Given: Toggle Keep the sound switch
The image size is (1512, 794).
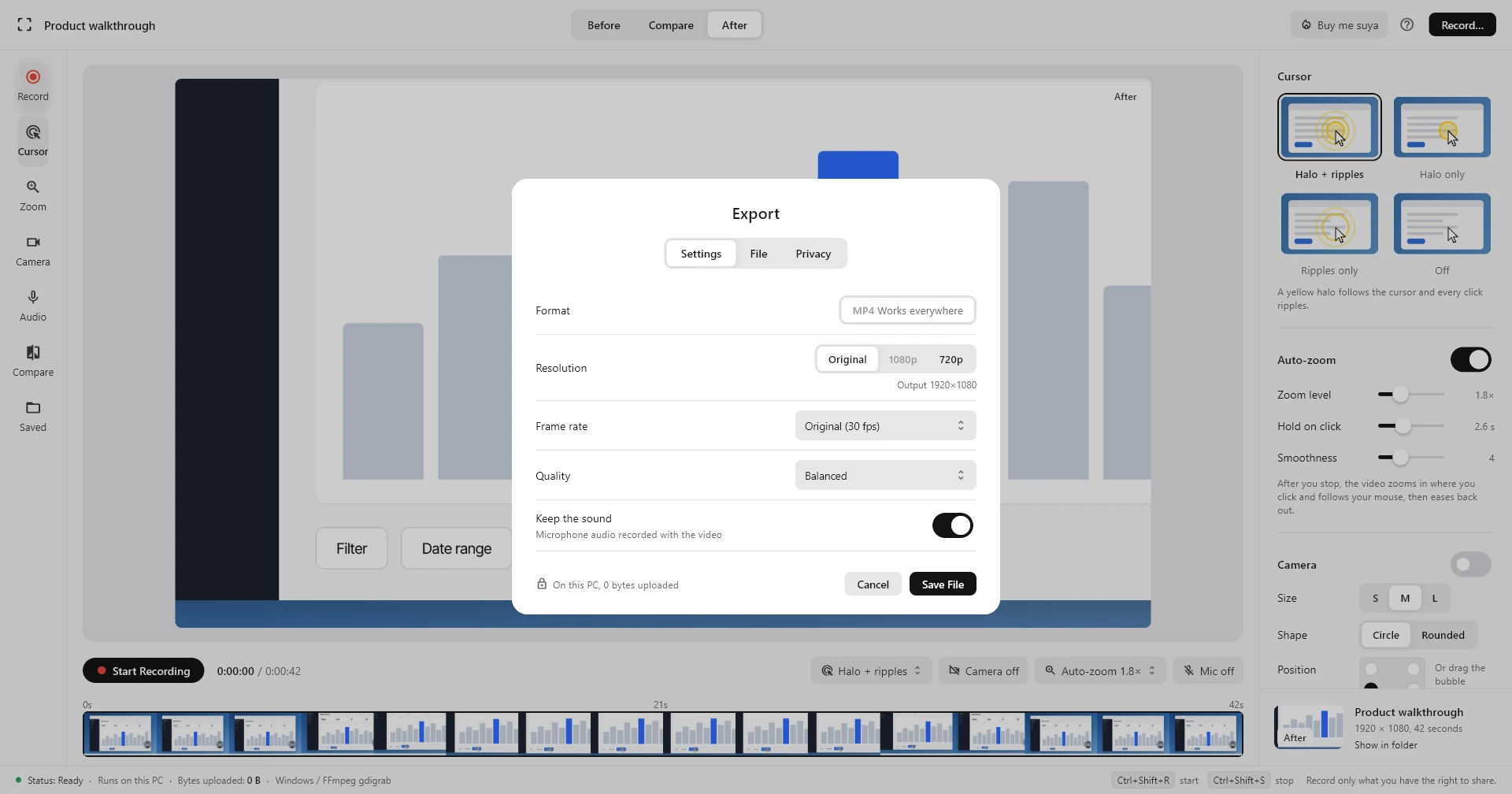Looking at the screenshot, I should pyautogui.click(x=953, y=525).
